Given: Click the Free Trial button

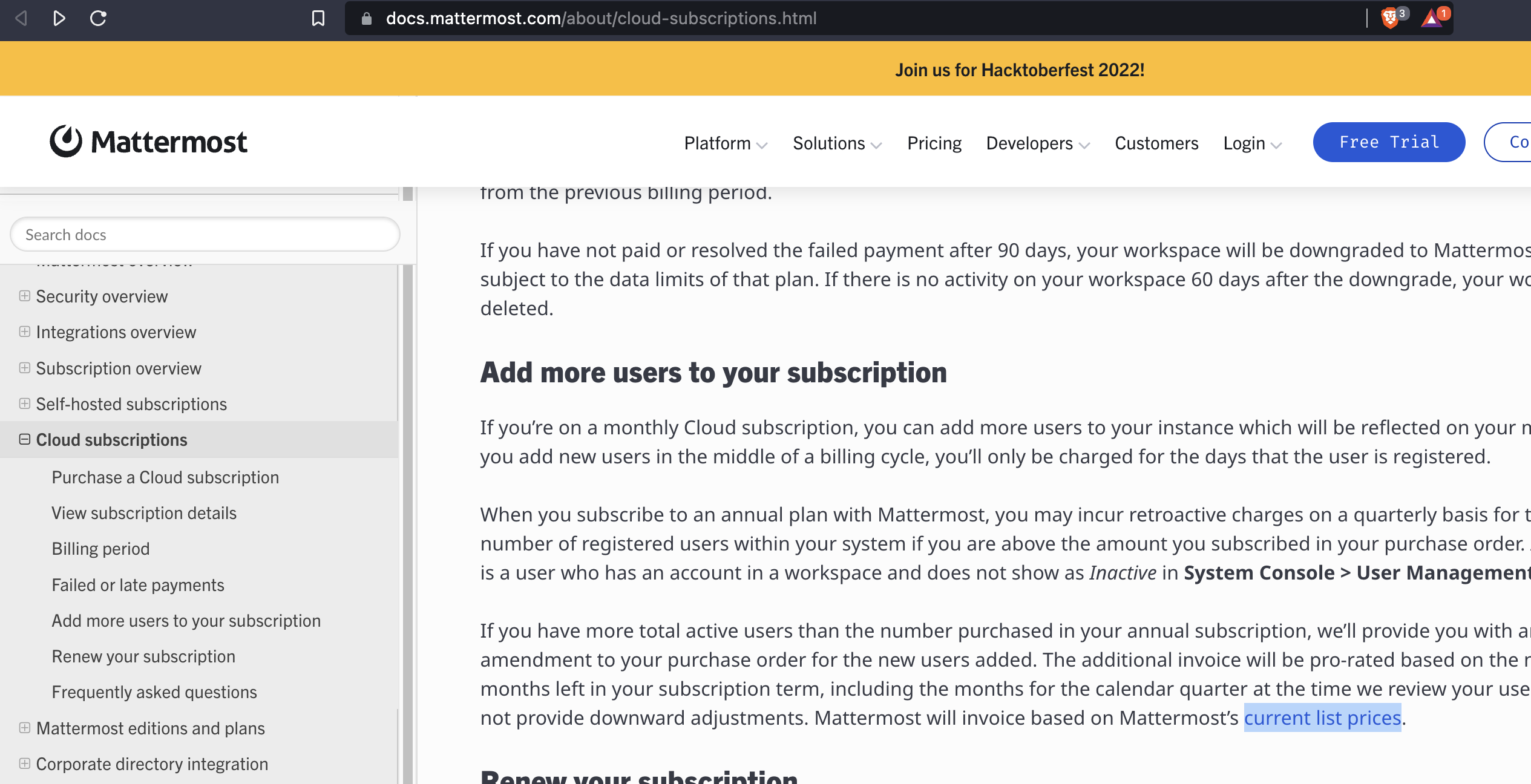Looking at the screenshot, I should coord(1389,142).
